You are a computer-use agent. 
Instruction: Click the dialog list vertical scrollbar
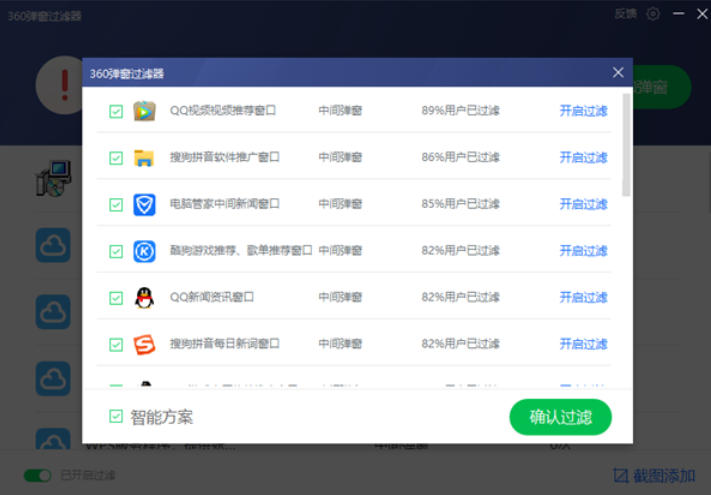pyautogui.click(x=626, y=145)
